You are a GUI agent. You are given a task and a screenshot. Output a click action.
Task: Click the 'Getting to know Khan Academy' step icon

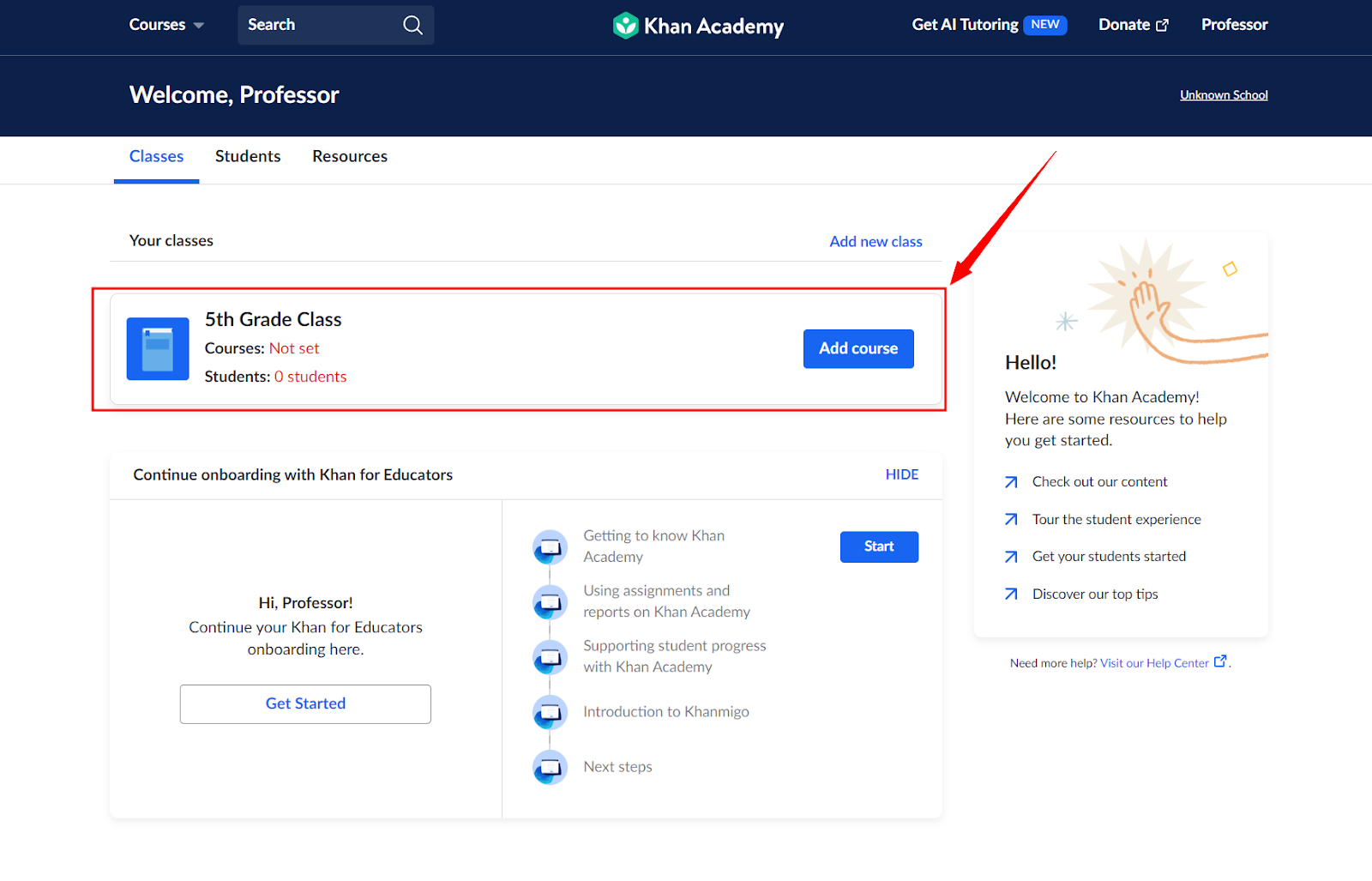pyautogui.click(x=550, y=546)
